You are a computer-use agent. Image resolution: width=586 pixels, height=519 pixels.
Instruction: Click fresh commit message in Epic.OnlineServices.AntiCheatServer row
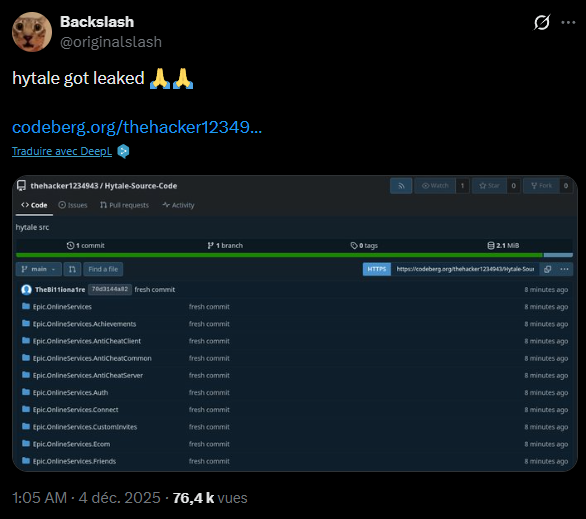tap(209, 376)
